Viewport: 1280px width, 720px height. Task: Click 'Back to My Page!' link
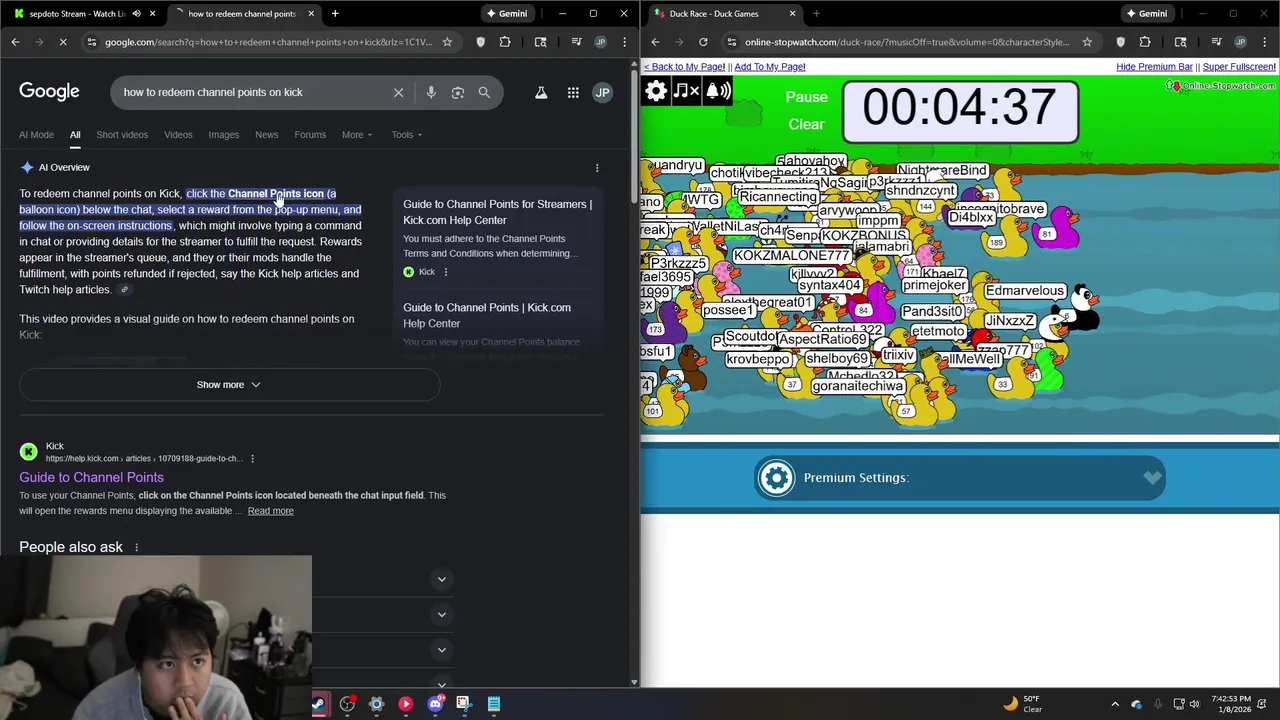684,67
